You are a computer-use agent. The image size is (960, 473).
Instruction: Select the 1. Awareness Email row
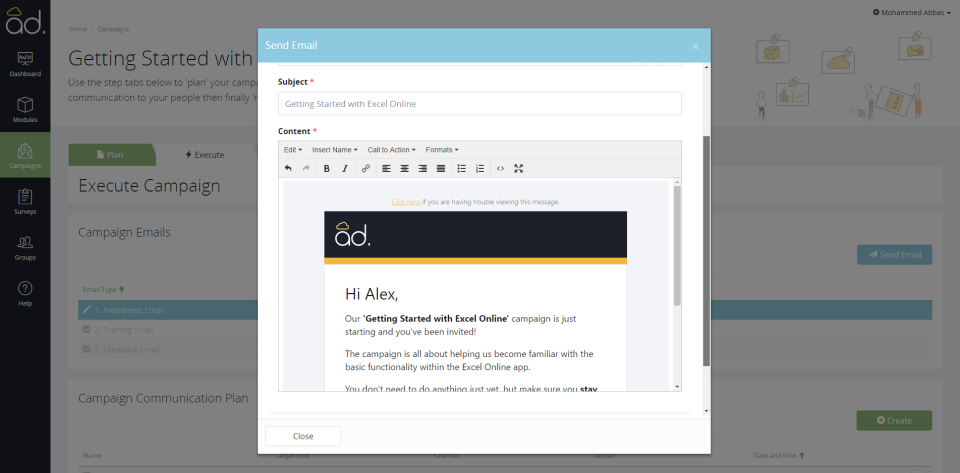point(505,310)
